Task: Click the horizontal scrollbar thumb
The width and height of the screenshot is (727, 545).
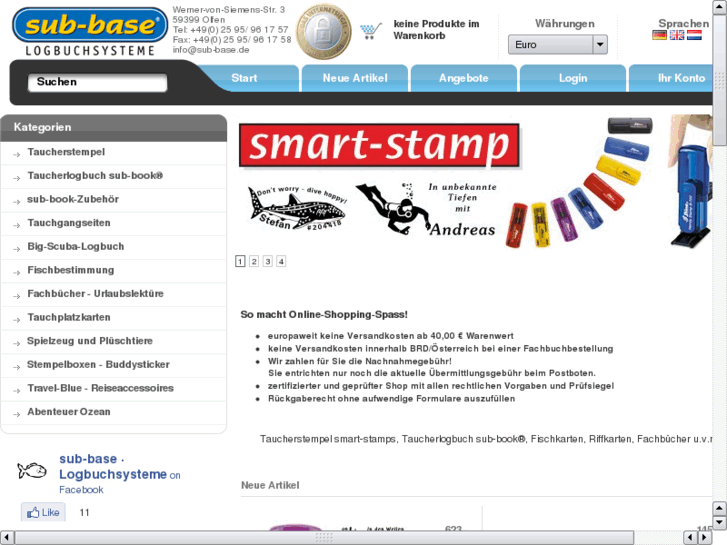Action: click(x=324, y=538)
